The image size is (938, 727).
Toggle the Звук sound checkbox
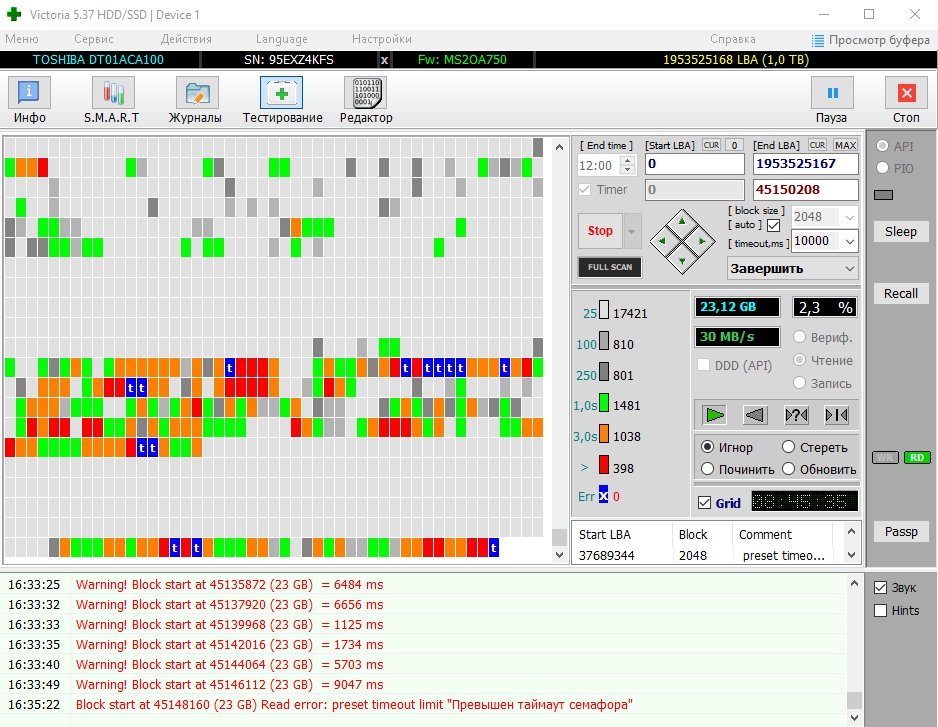(x=880, y=588)
